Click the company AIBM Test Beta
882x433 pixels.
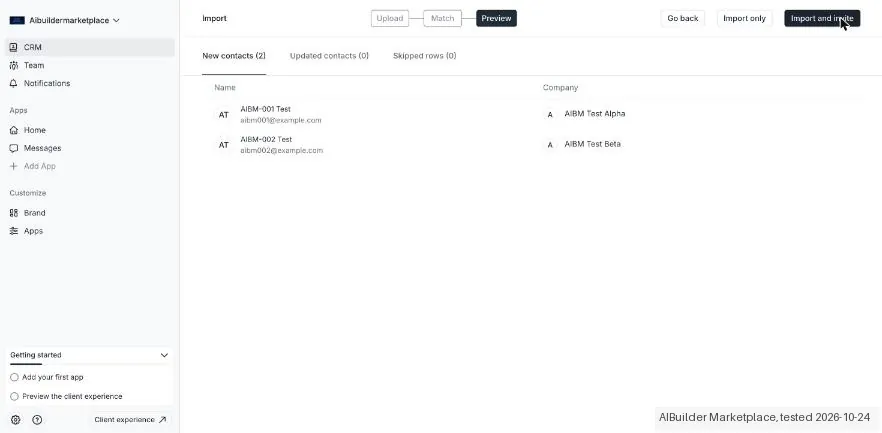pyautogui.click(x=592, y=144)
